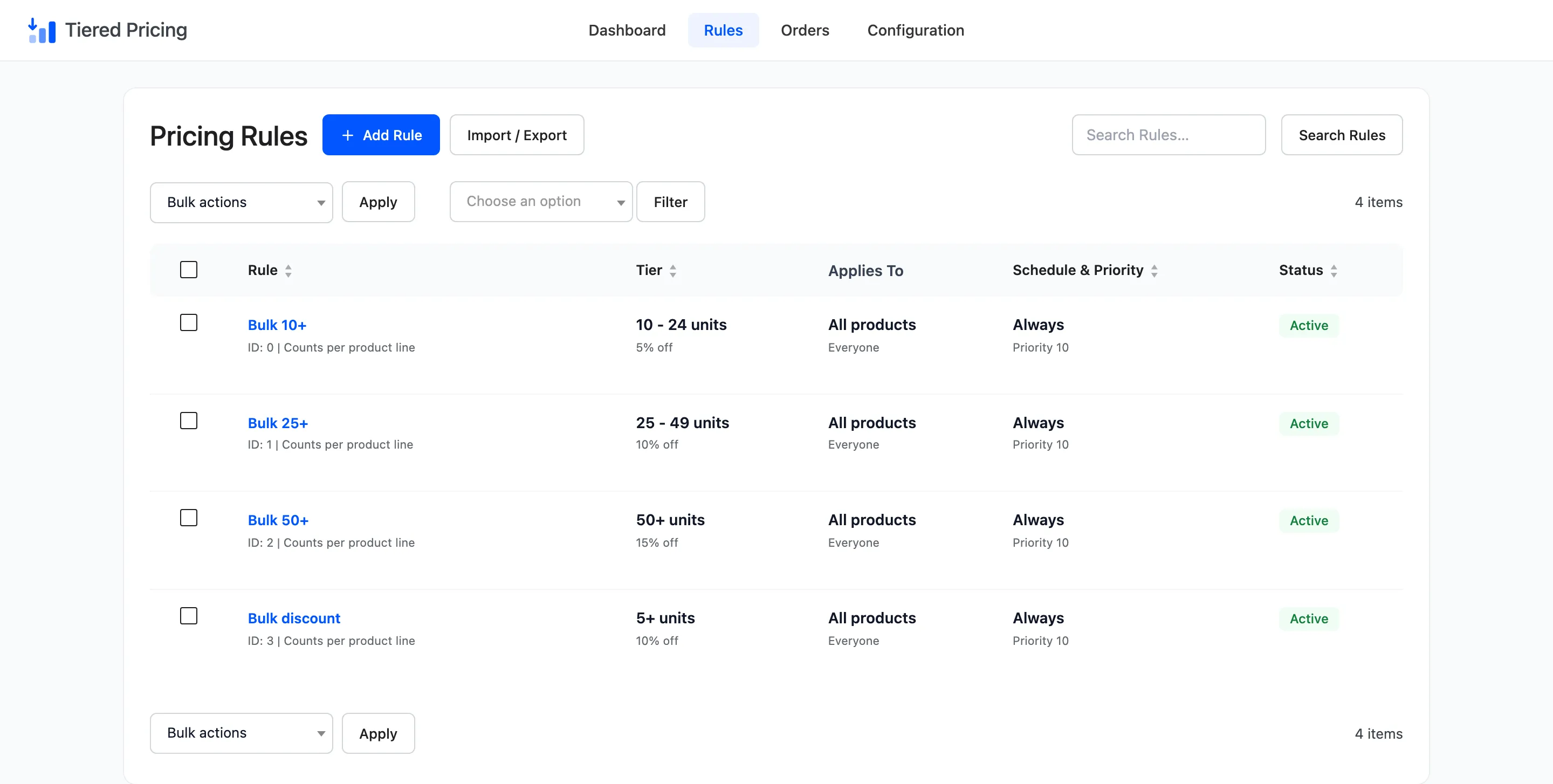Open the Bulk 50+ rule link
This screenshot has height=784, width=1553.
click(x=278, y=520)
